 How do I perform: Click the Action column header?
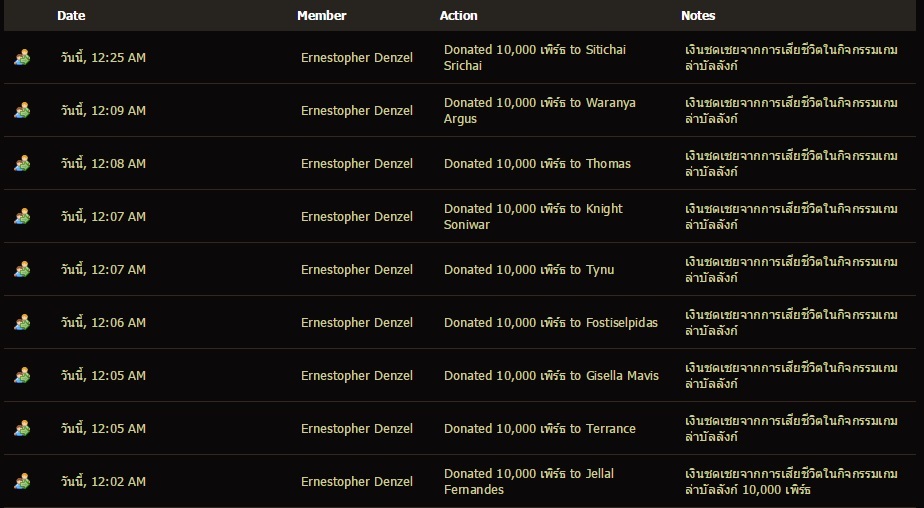(x=458, y=16)
